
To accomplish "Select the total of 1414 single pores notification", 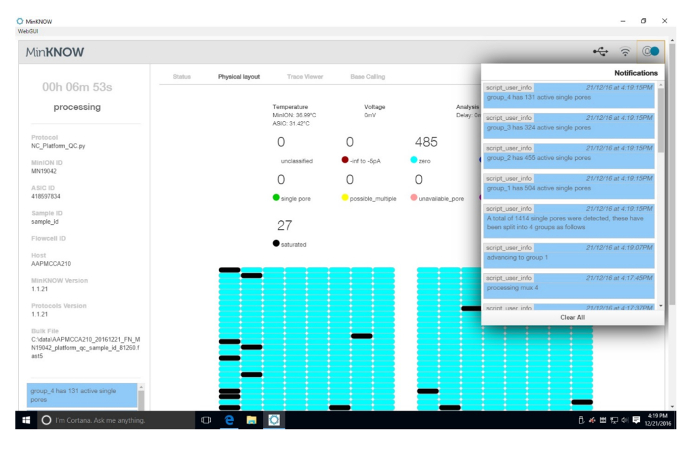I will 569,221.
